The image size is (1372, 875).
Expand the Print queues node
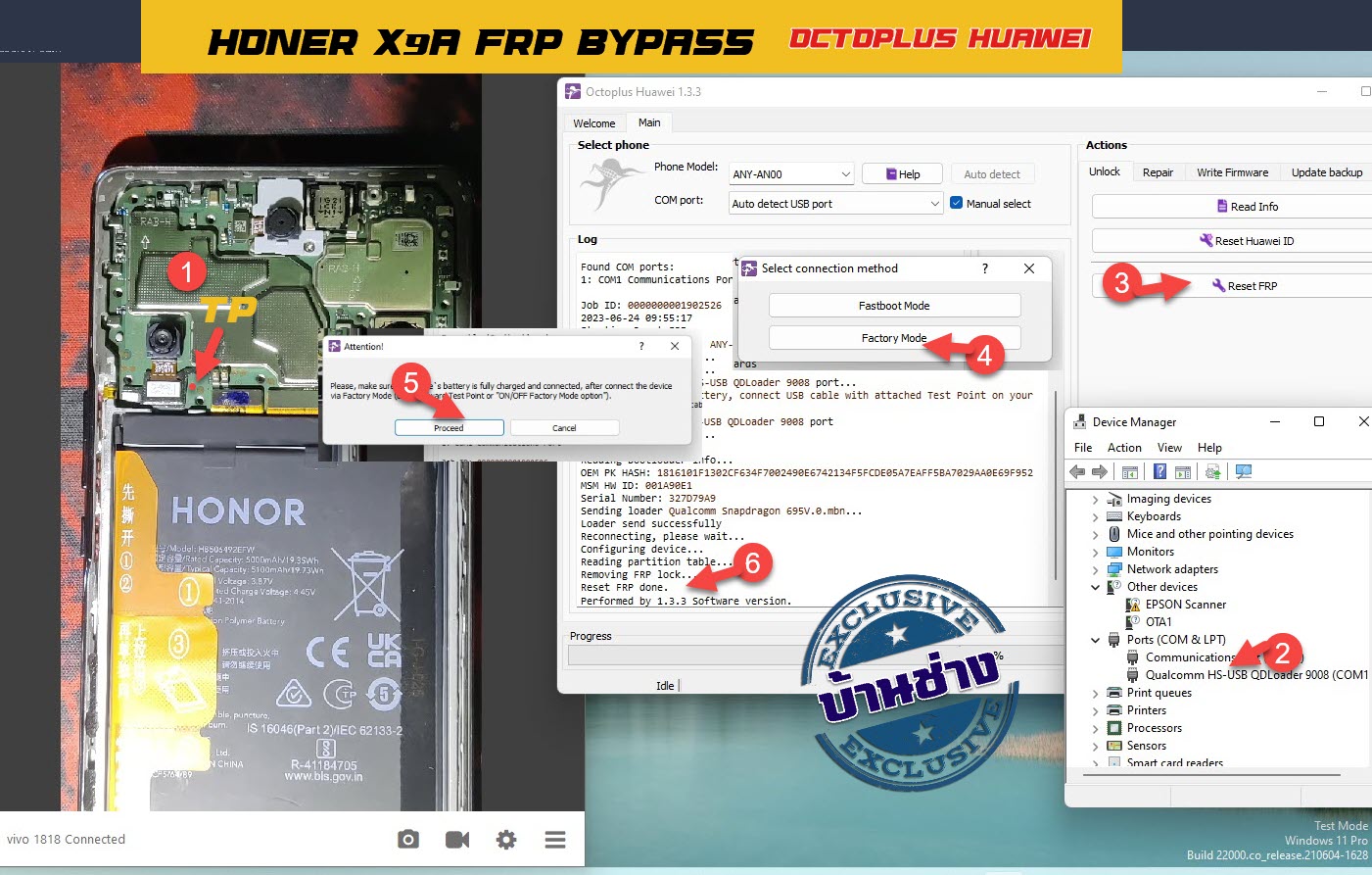[1095, 694]
